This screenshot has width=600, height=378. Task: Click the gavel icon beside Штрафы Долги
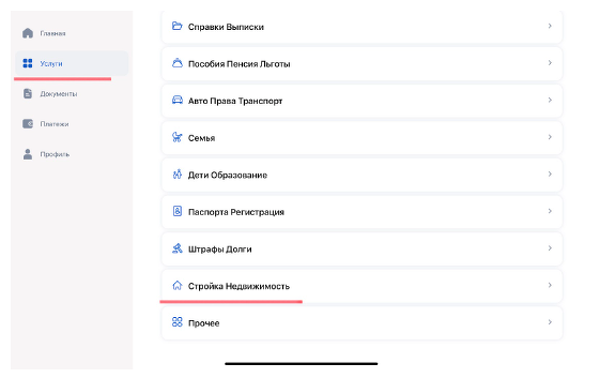177,248
